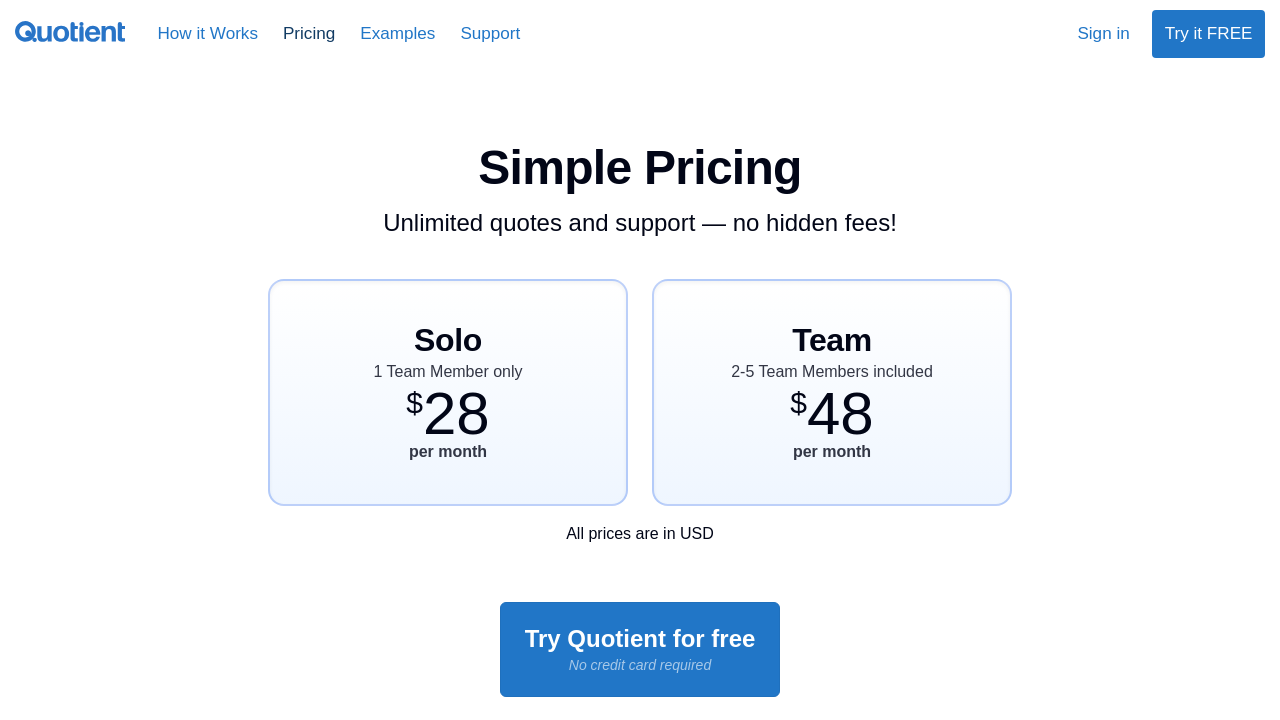The height and width of the screenshot is (720, 1280).
Task: Click "per month" under the Solo price
Action: click(x=448, y=452)
